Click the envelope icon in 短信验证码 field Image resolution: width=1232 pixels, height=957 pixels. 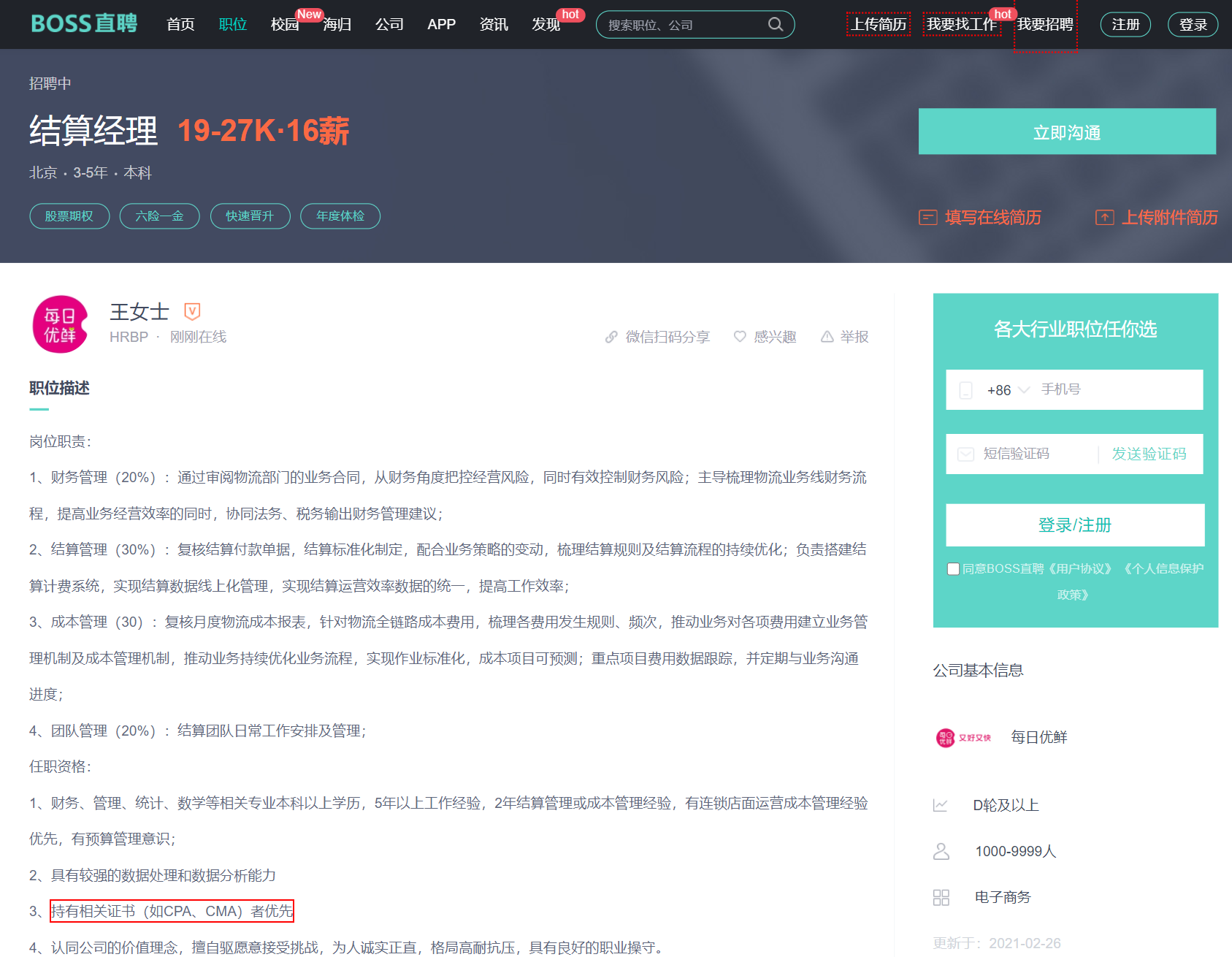coord(965,454)
